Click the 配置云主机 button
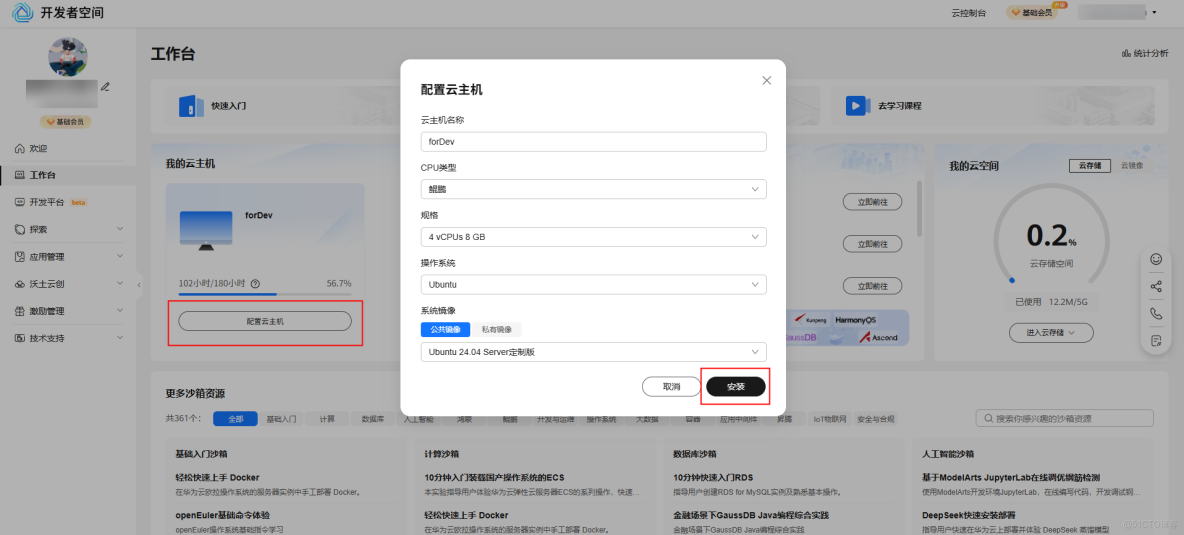 (x=265, y=321)
